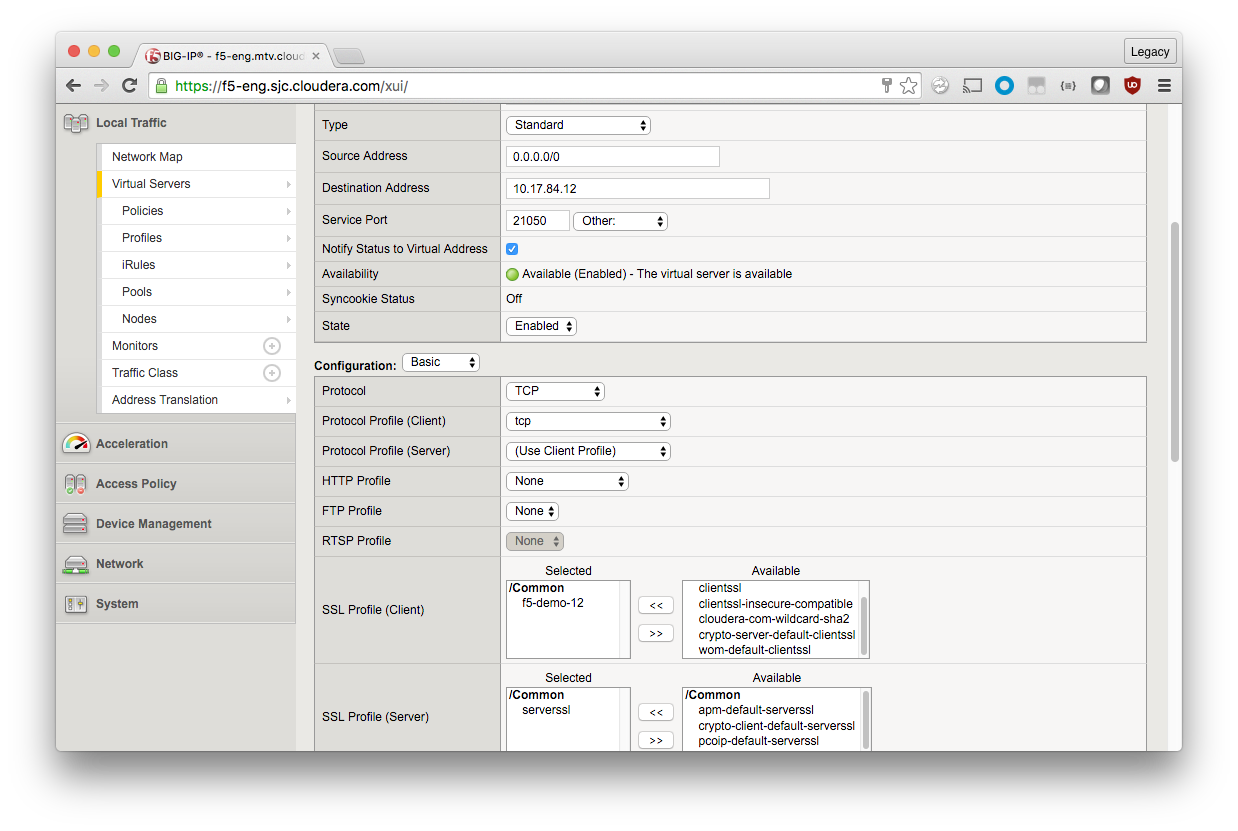
Task: Click the << button for SSL Profile (Client)
Action: [656, 605]
